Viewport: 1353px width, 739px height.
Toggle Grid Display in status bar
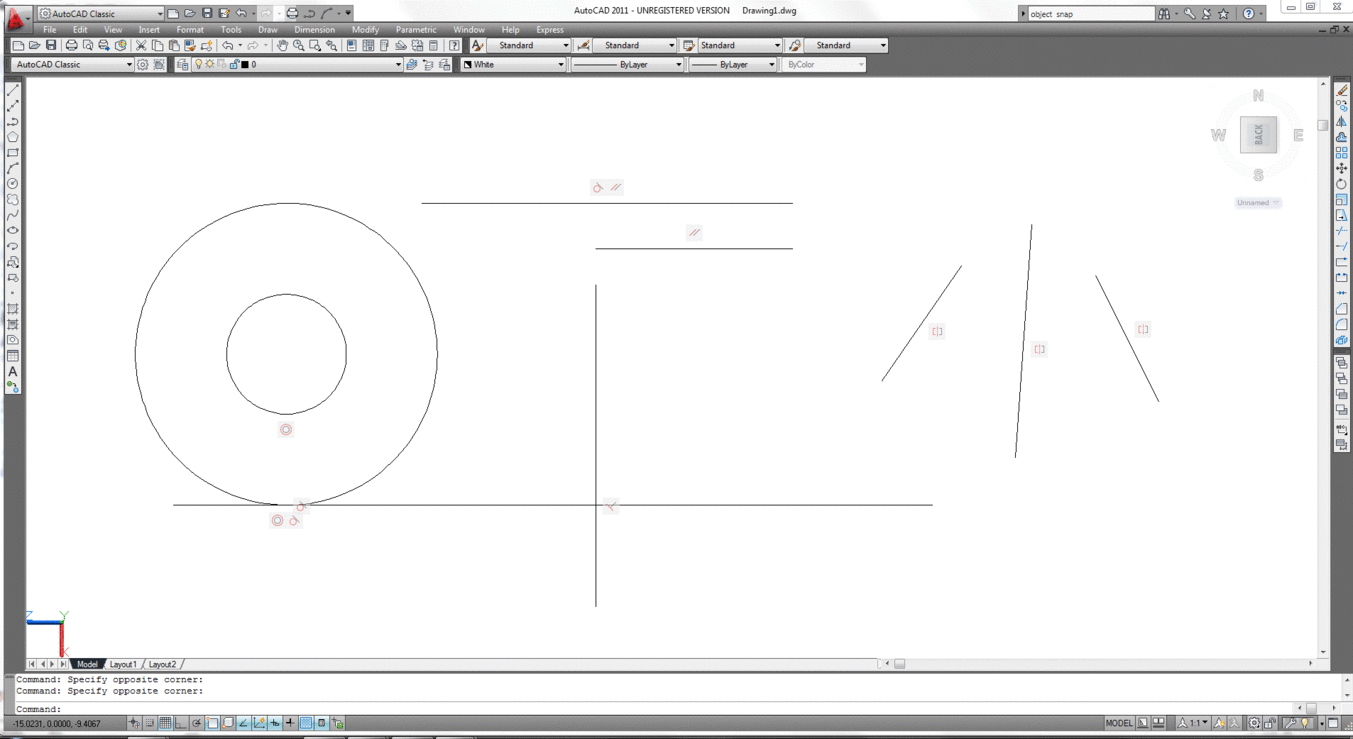coord(166,723)
